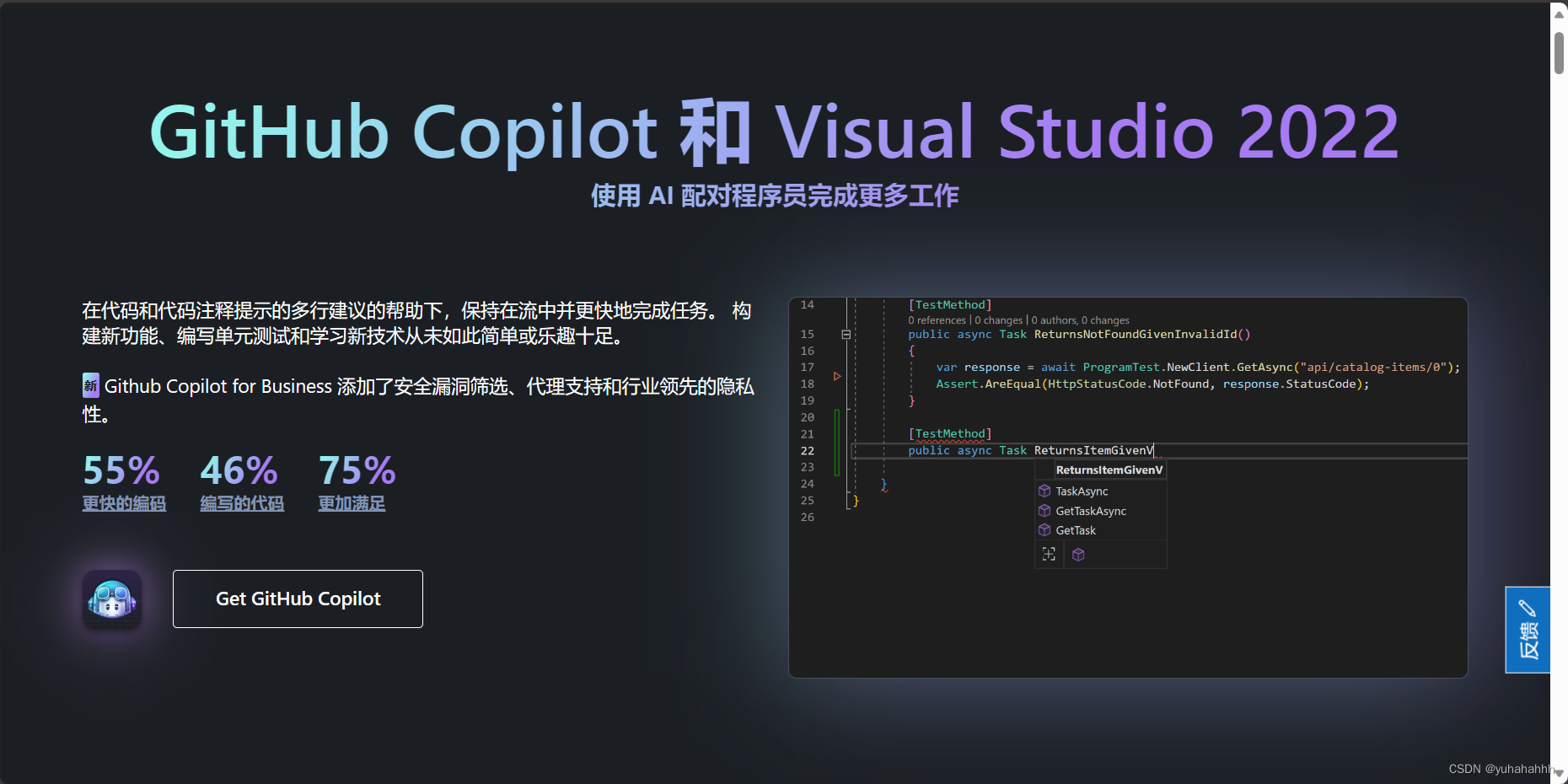Open the blue 反馈 feedback side tab
This screenshot has width=1568, height=784.
tap(1528, 630)
